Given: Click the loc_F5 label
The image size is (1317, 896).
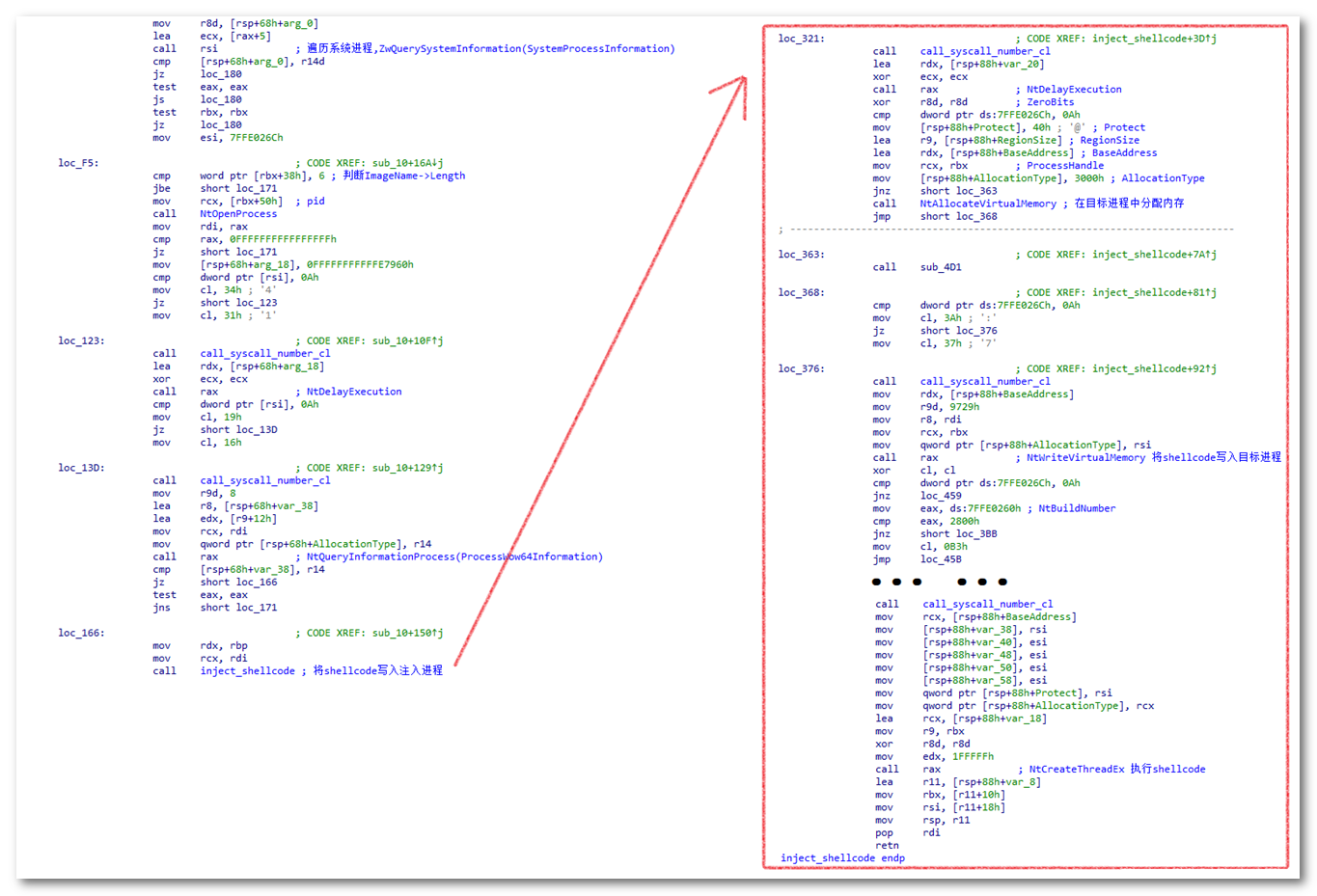Looking at the screenshot, I should 77,163.
